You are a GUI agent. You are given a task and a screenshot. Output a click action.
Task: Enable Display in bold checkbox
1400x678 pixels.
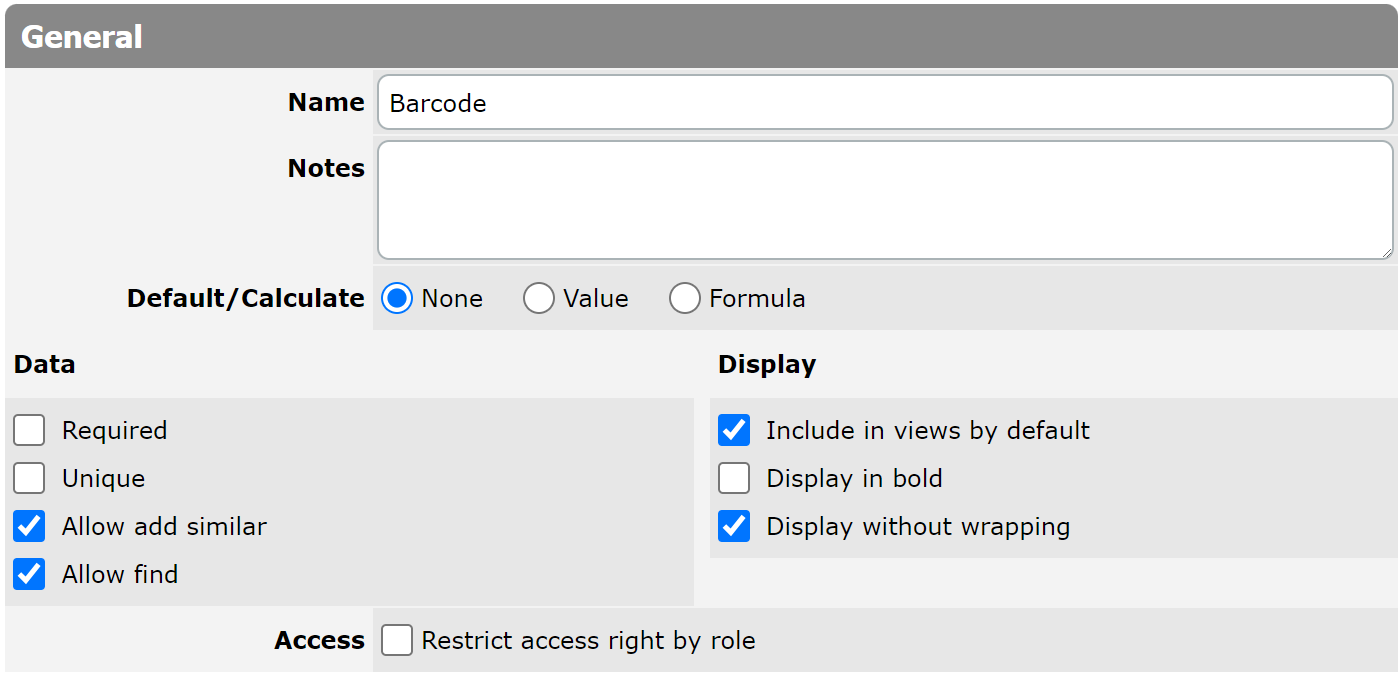(734, 478)
